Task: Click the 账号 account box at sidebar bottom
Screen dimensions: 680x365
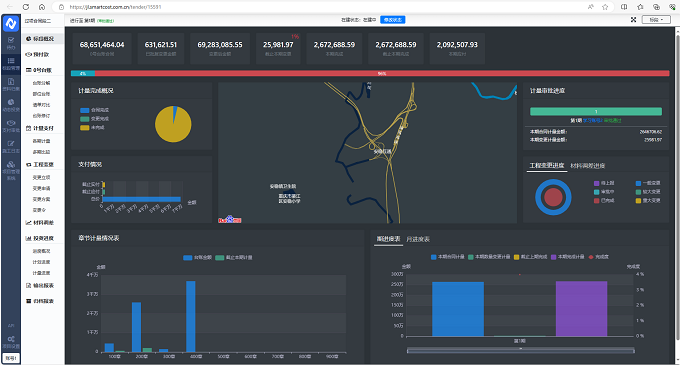Action: point(11,358)
